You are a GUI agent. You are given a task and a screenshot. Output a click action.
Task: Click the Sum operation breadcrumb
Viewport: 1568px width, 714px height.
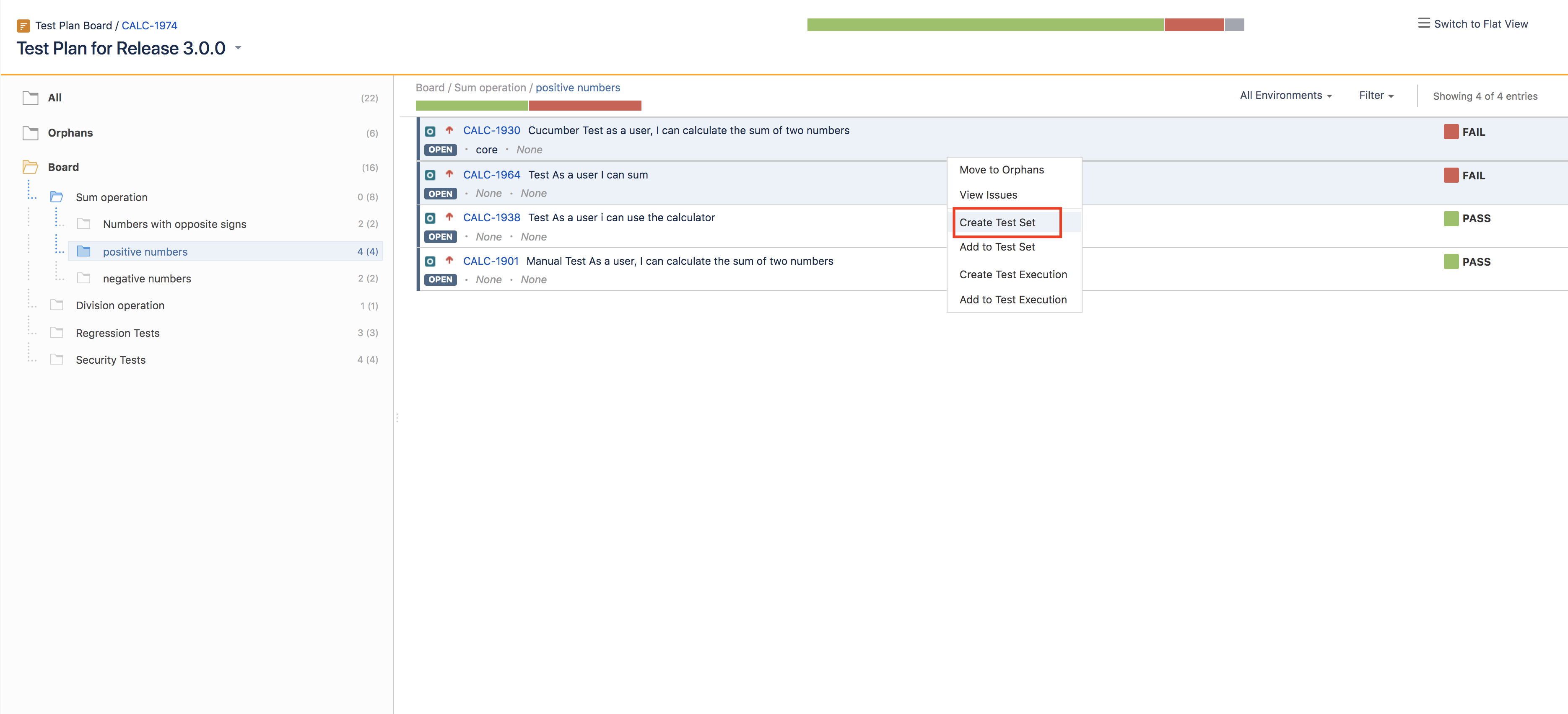tap(489, 88)
